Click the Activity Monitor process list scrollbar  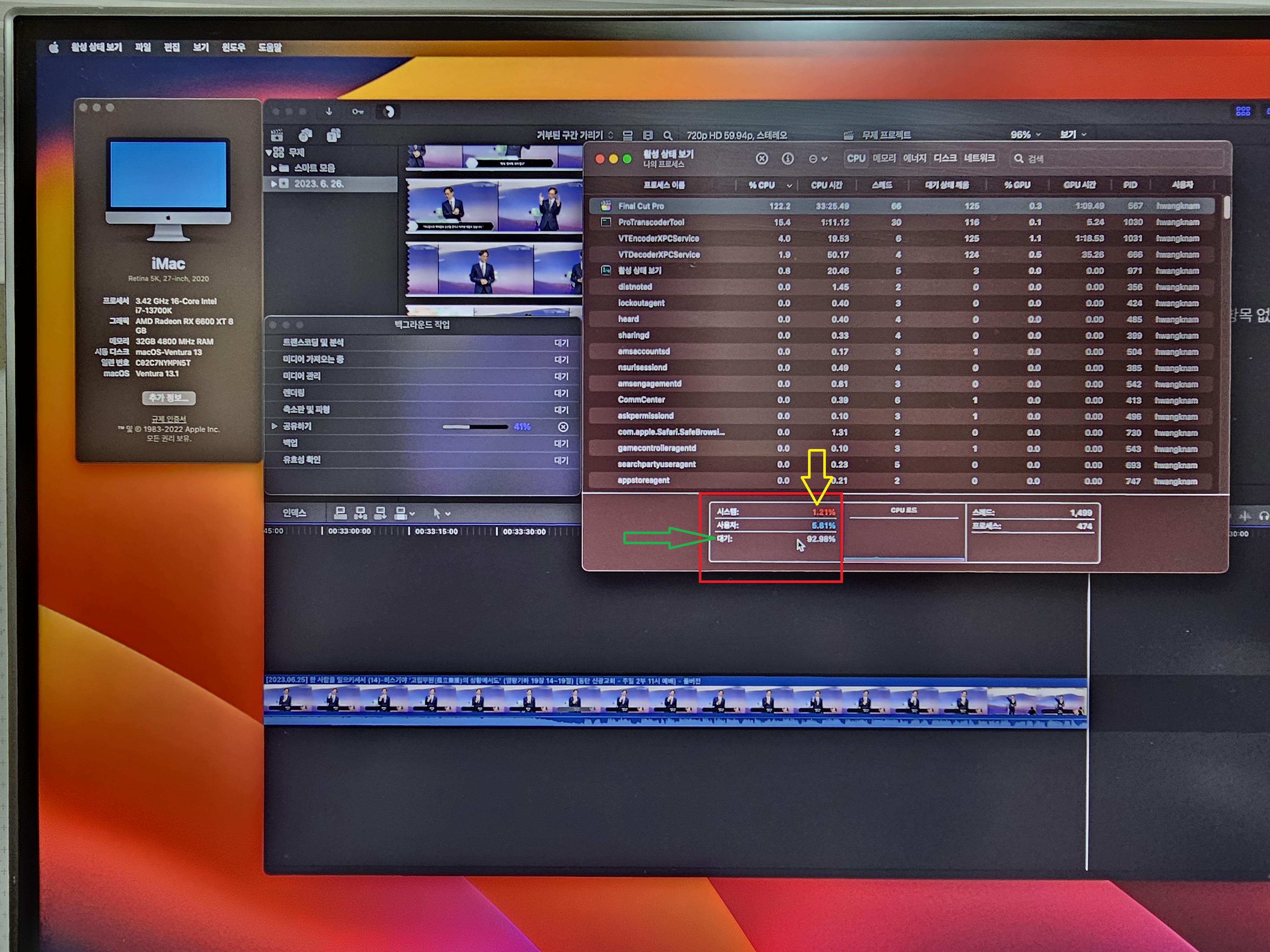pos(1227,207)
